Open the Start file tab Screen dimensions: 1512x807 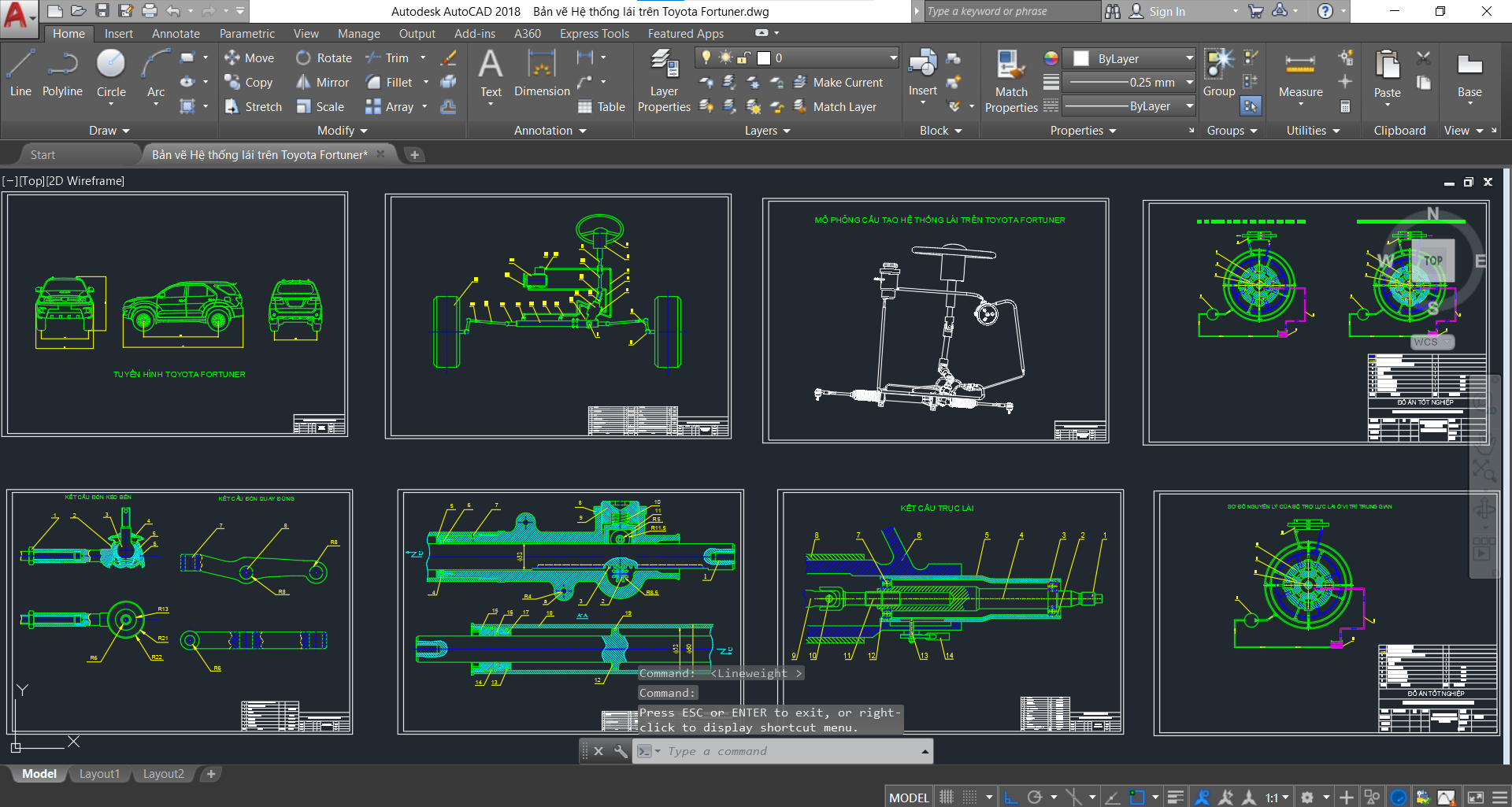coord(43,155)
